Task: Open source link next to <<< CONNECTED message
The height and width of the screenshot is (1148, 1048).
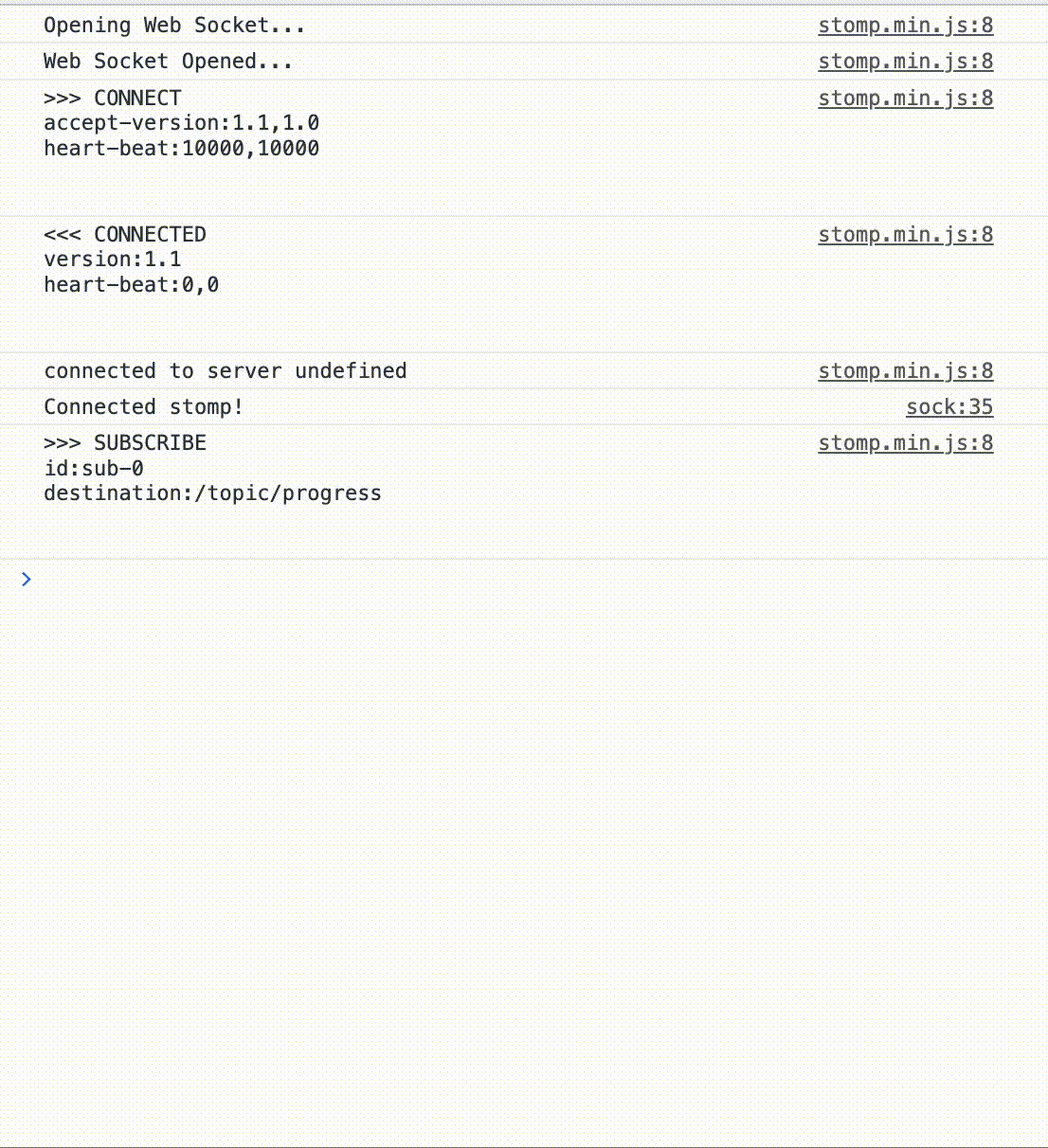Action: point(906,235)
